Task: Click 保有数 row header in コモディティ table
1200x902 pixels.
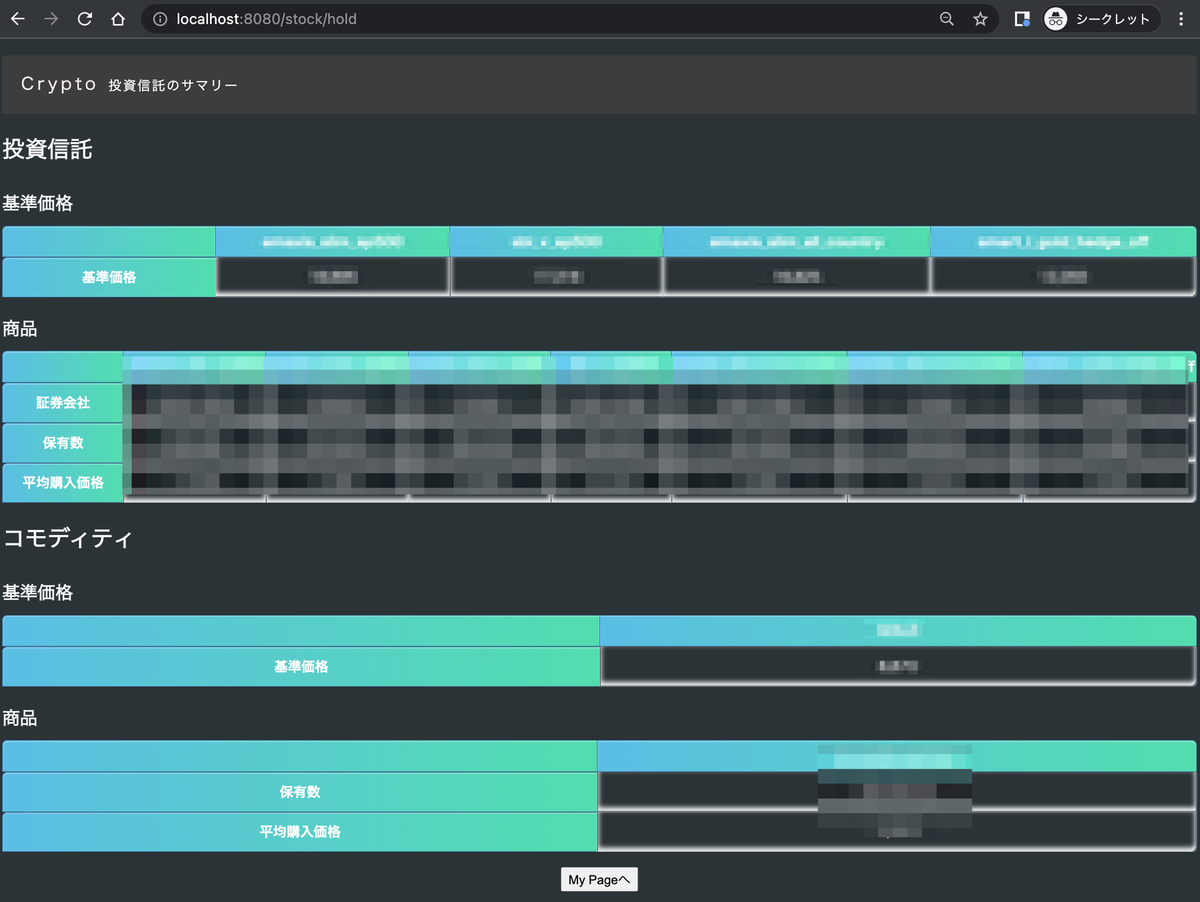Action: click(300, 792)
